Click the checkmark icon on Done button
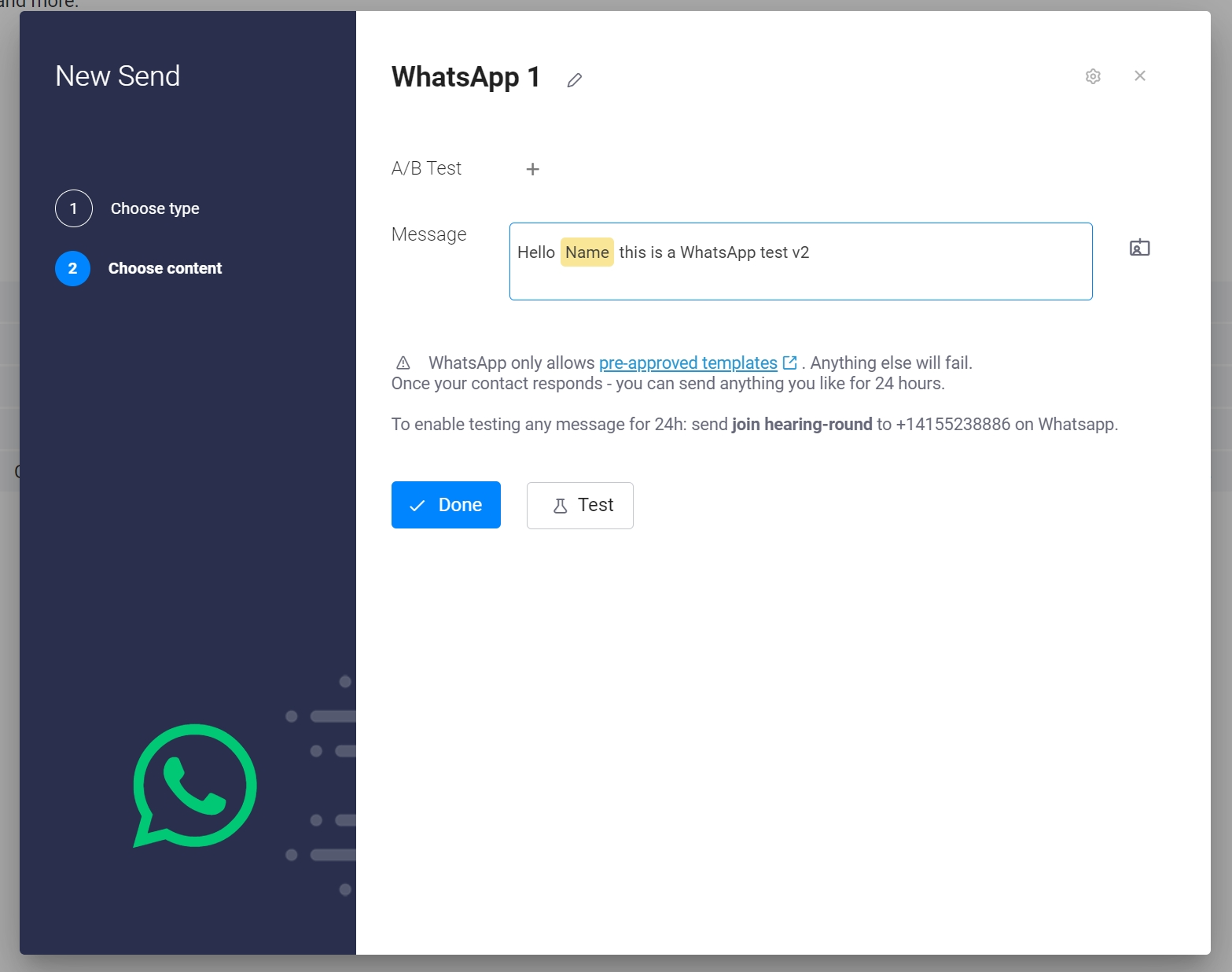Image resolution: width=1232 pixels, height=972 pixels. point(417,506)
